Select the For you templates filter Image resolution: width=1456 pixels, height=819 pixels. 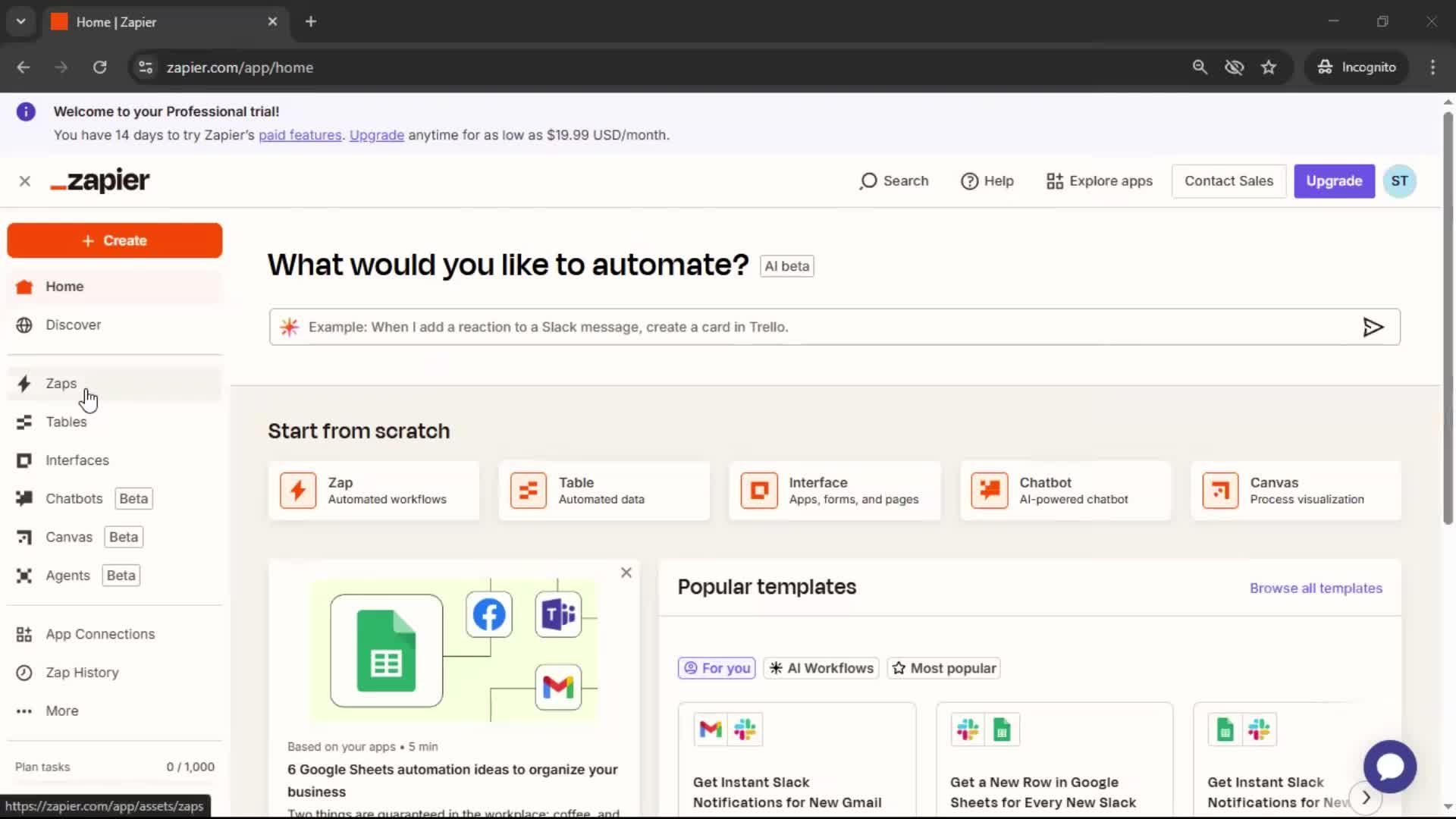(717, 668)
